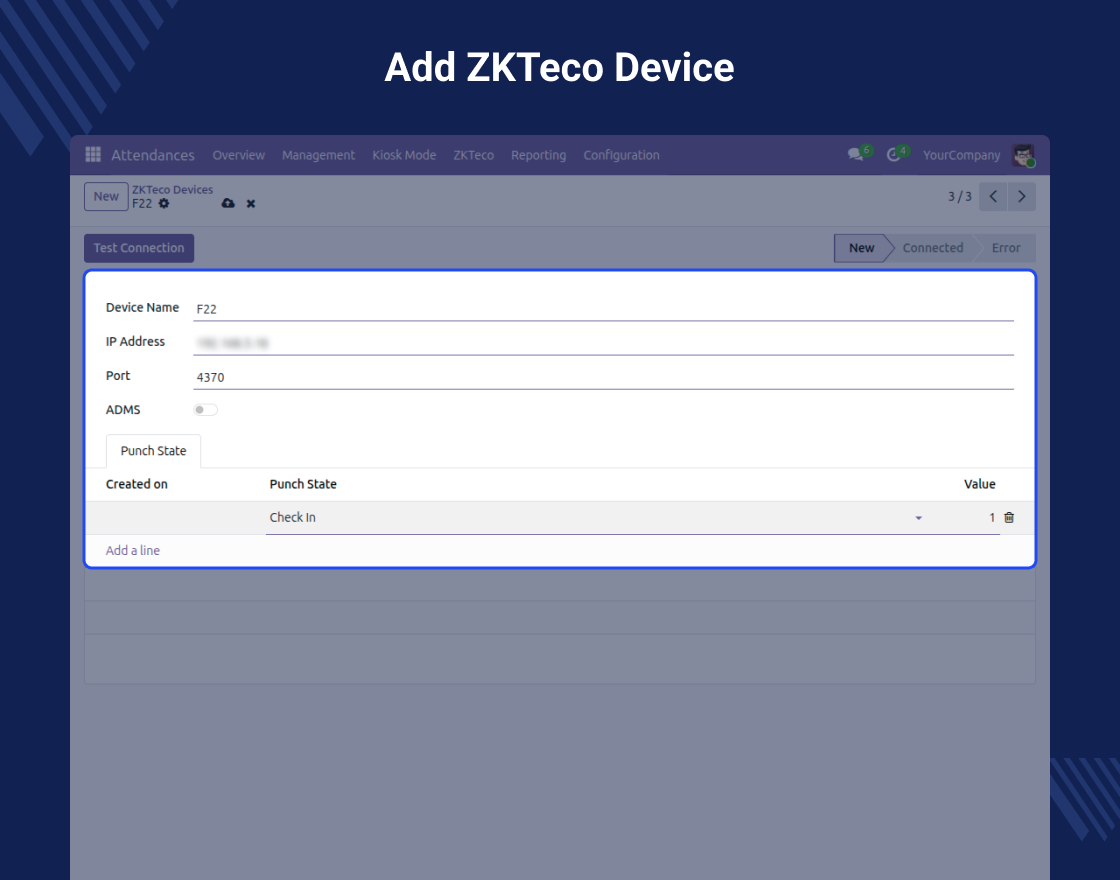Save record with cloud upload icon
Viewport: 1120px width, 880px height.
click(228, 204)
